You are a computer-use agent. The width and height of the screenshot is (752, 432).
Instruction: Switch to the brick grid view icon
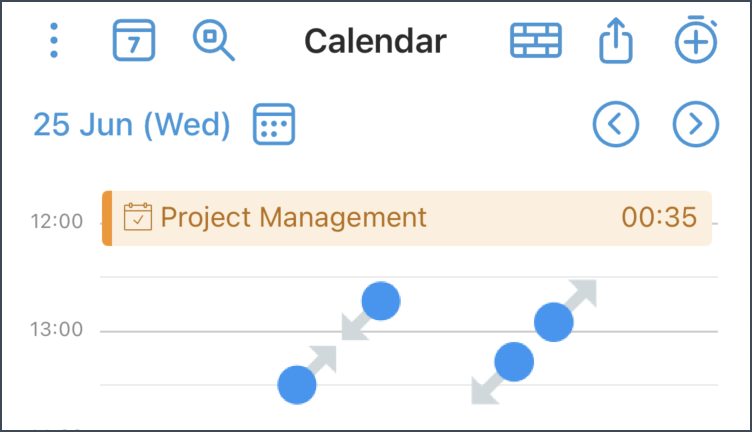[x=536, y=40]
